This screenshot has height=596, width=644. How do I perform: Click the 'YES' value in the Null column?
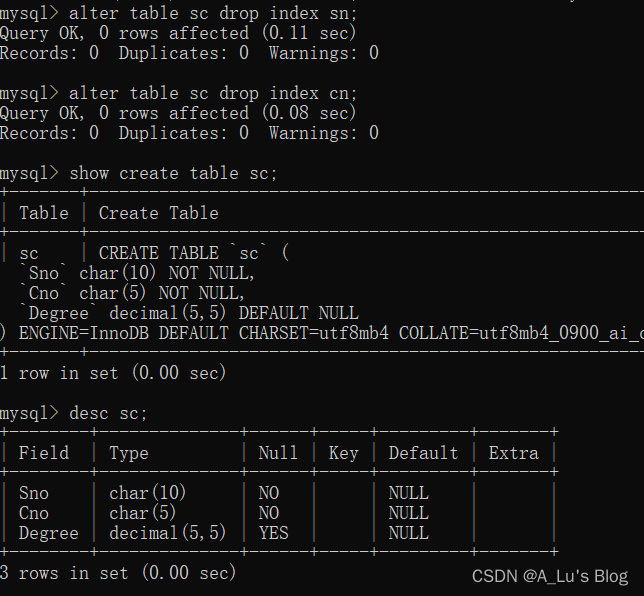tap(274, 533)
